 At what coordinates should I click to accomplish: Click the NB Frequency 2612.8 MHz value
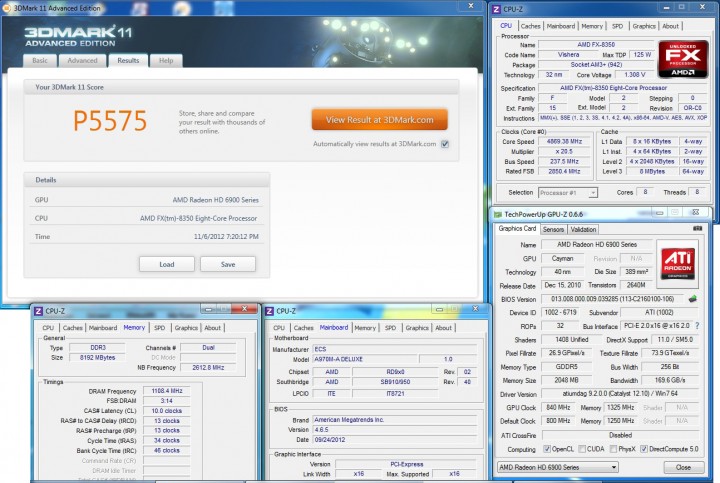coord(208,367)
